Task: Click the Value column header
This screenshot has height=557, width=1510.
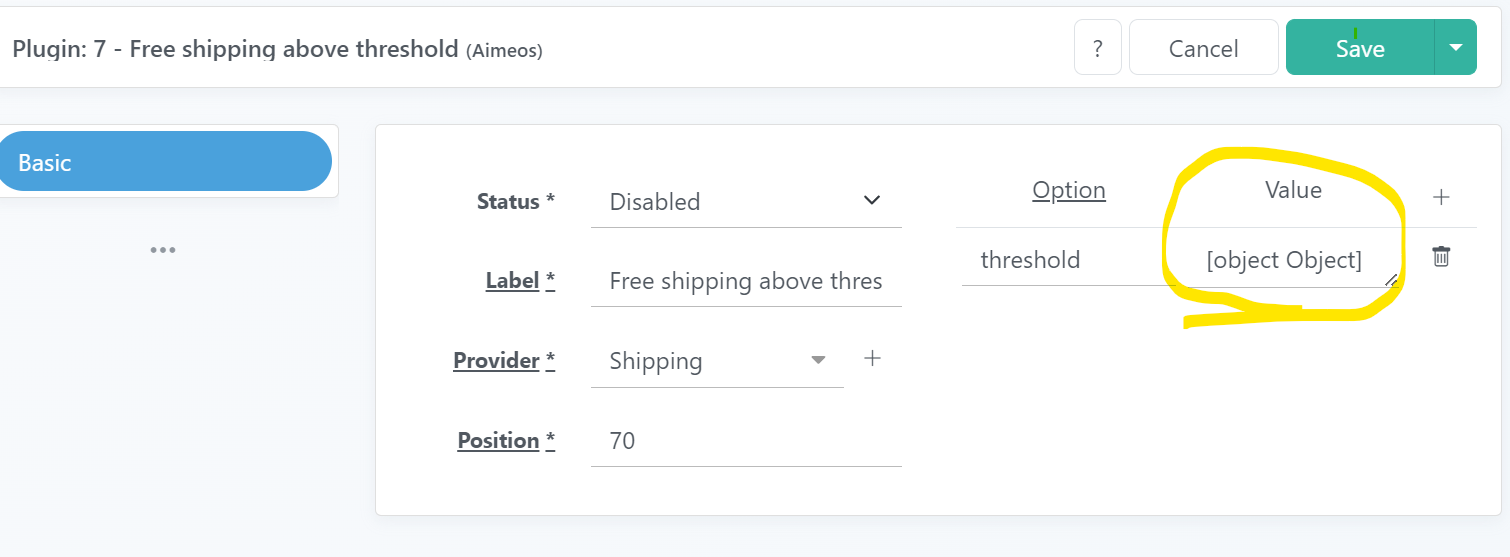Action: pos(1293,190)
